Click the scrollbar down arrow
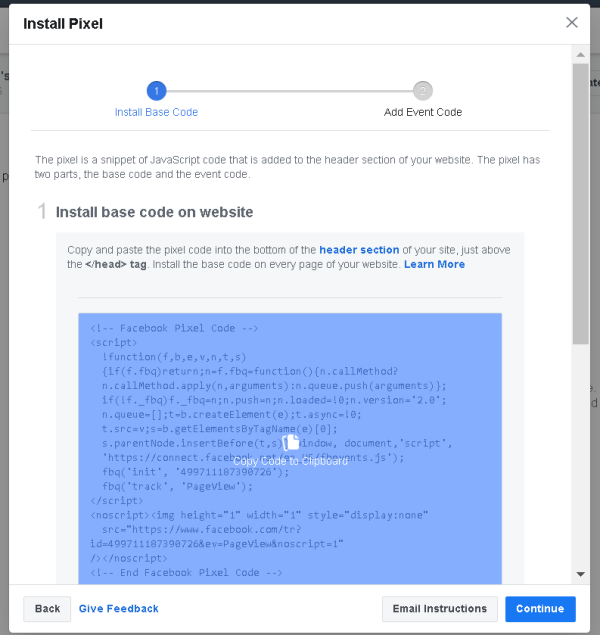This screenshot has width=600, height=635. click(581, 574)
